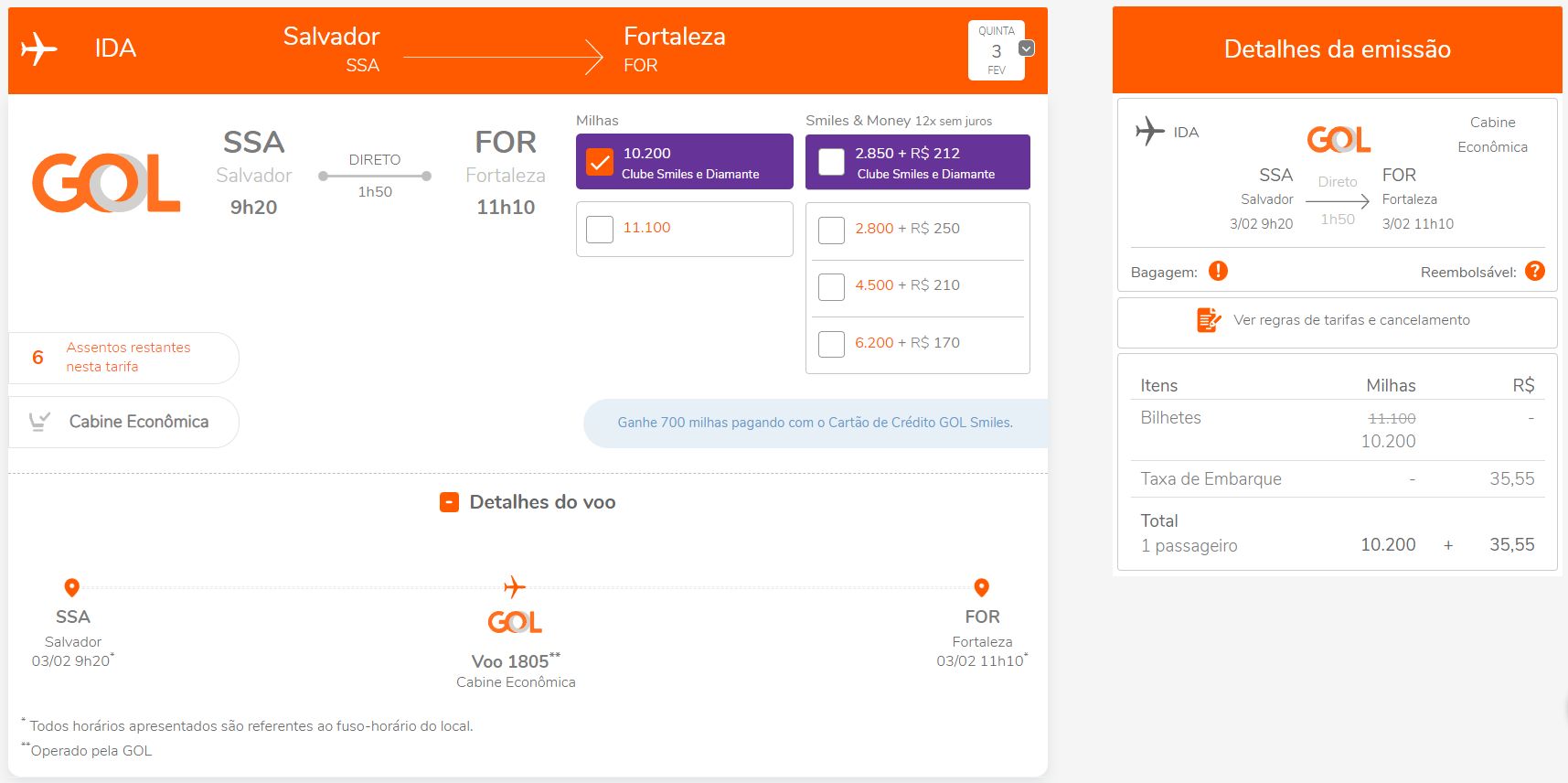
Task: Select the 6.200 + R$ 170 fare option
Action: 831,344
